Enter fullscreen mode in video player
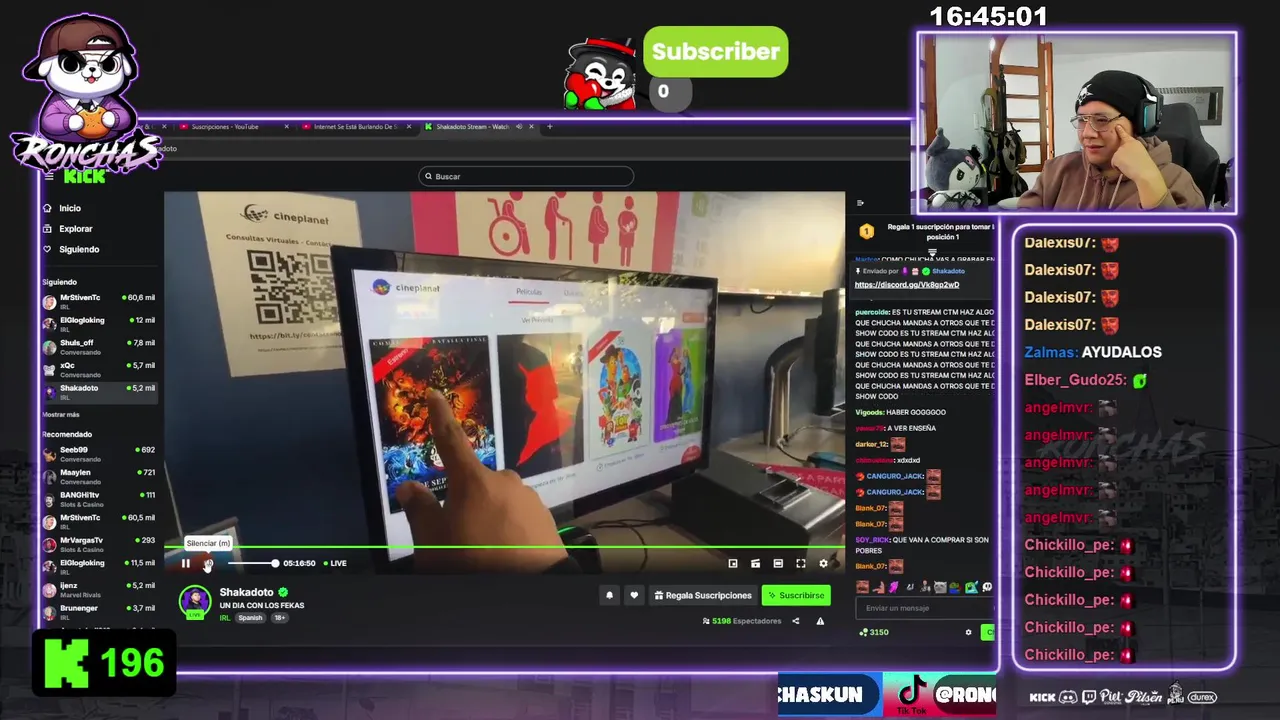This screenshot has width=1280, height=720. pyautogui.click(x=800, y=563)
